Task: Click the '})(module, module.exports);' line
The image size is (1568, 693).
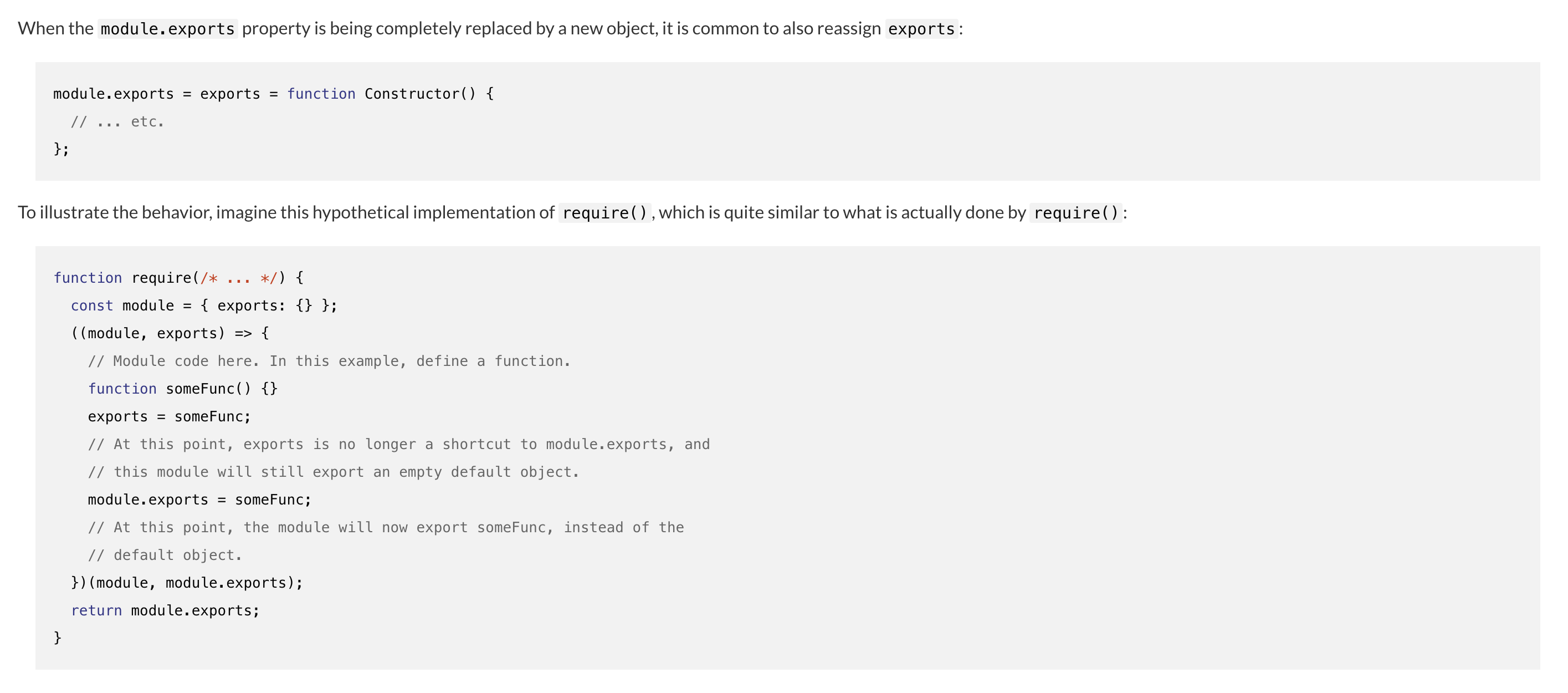Action: (187, 583)
